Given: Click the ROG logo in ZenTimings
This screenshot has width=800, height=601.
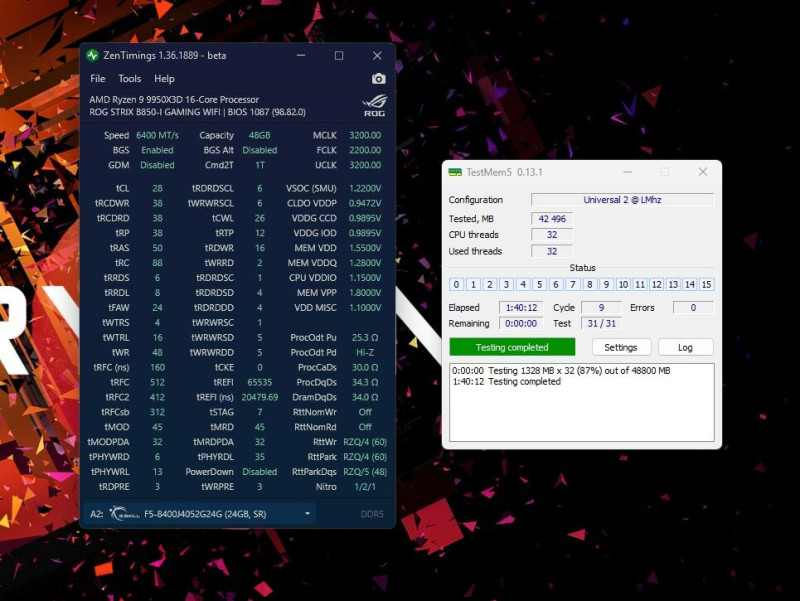Looking at the screenshot, I should (x=375, y=106).
